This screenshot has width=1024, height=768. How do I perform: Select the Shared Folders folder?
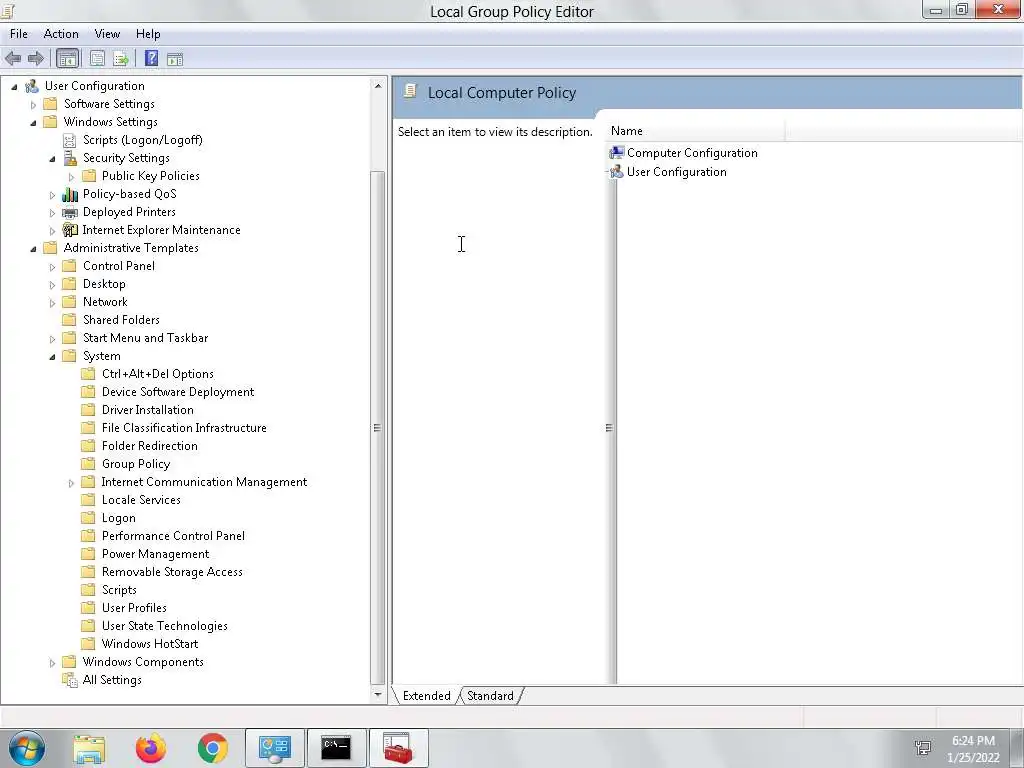point(121,319)
